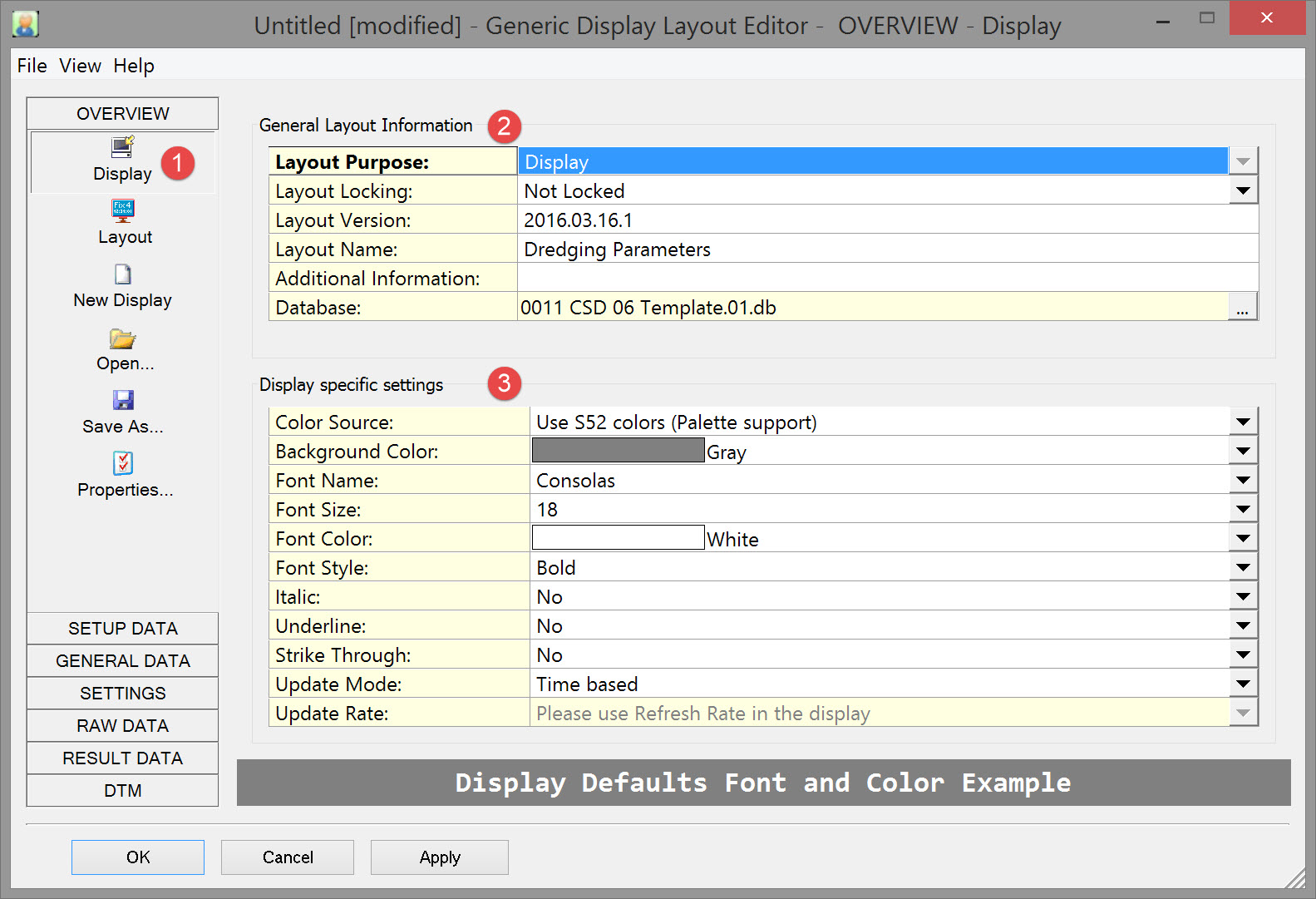Expand the Update Mode dropdown

pyautogui.click(x=1242, y=684)
